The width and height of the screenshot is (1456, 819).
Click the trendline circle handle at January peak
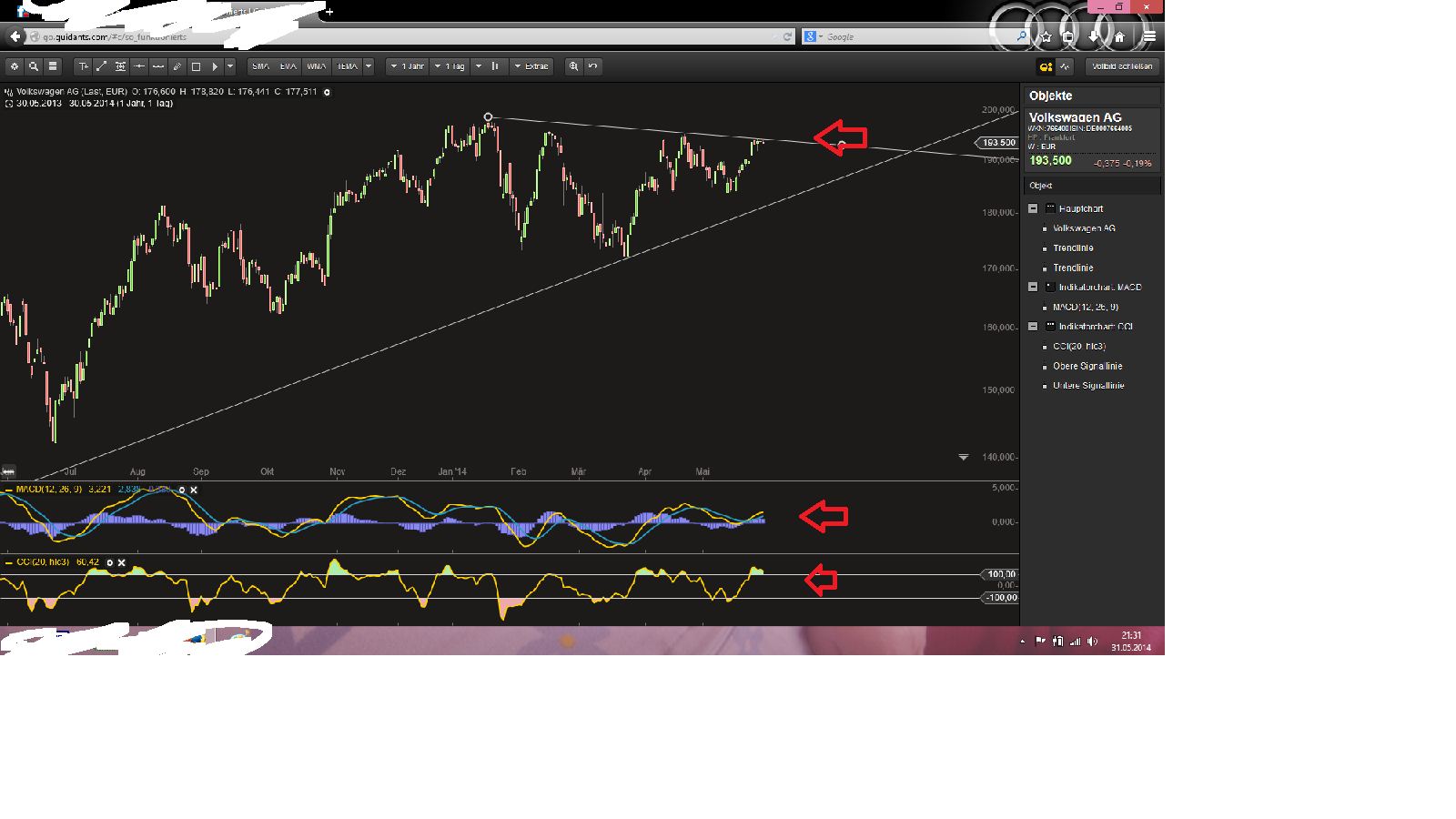tap(489, 117)
